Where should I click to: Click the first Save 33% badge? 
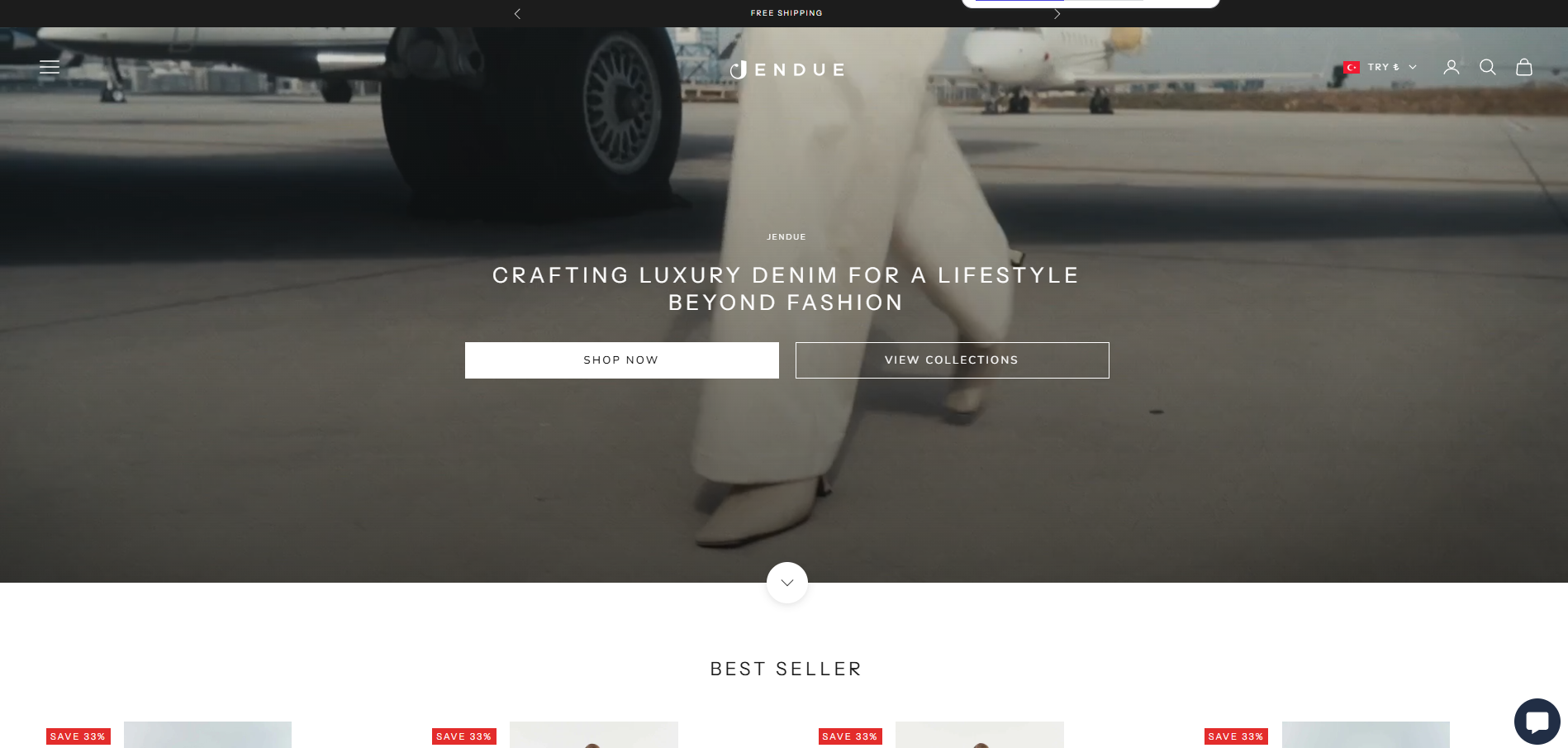tap(78, 736)
